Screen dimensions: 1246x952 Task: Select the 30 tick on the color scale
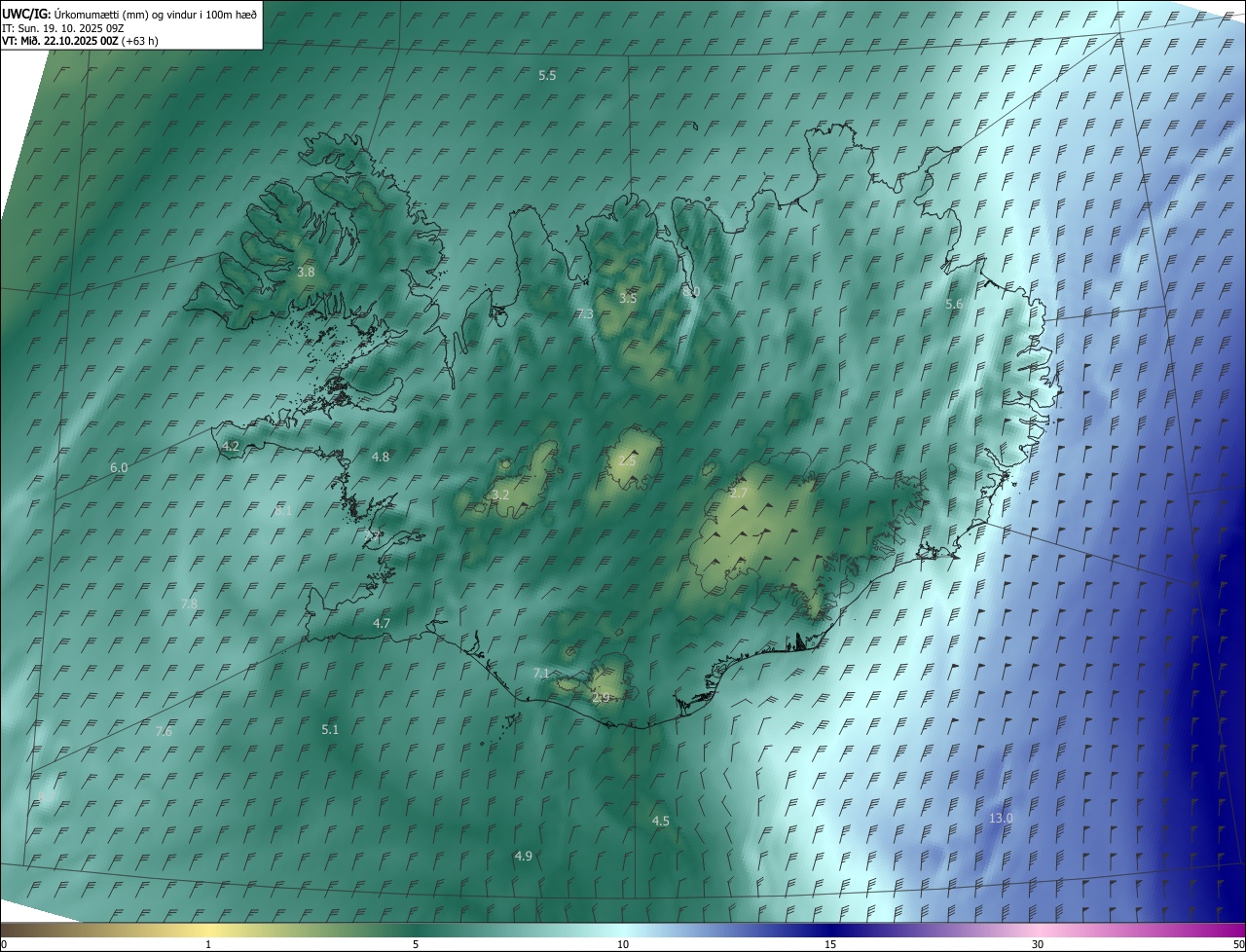pyautogui.click(x=1038, y=944)
